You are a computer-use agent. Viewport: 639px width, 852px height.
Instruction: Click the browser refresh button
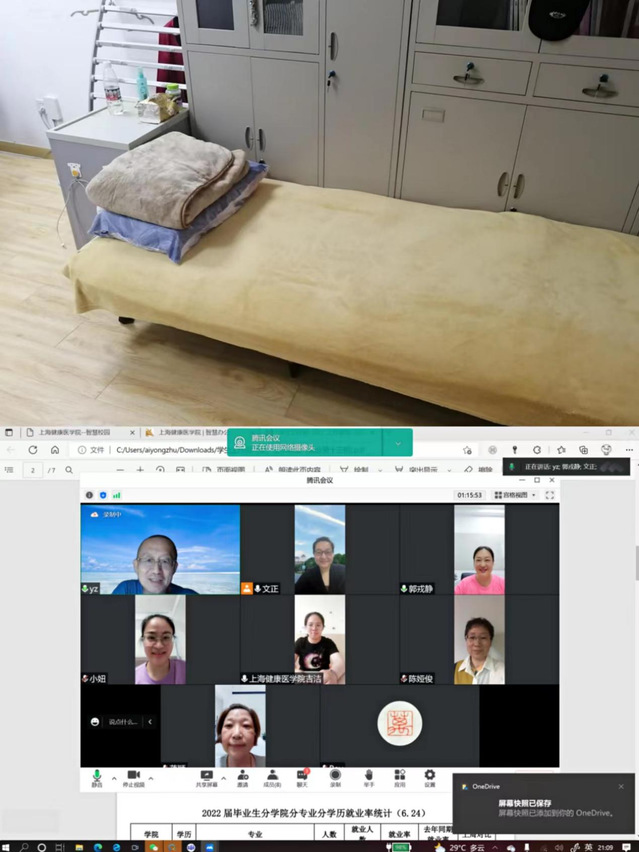click(x=33, y=450)
